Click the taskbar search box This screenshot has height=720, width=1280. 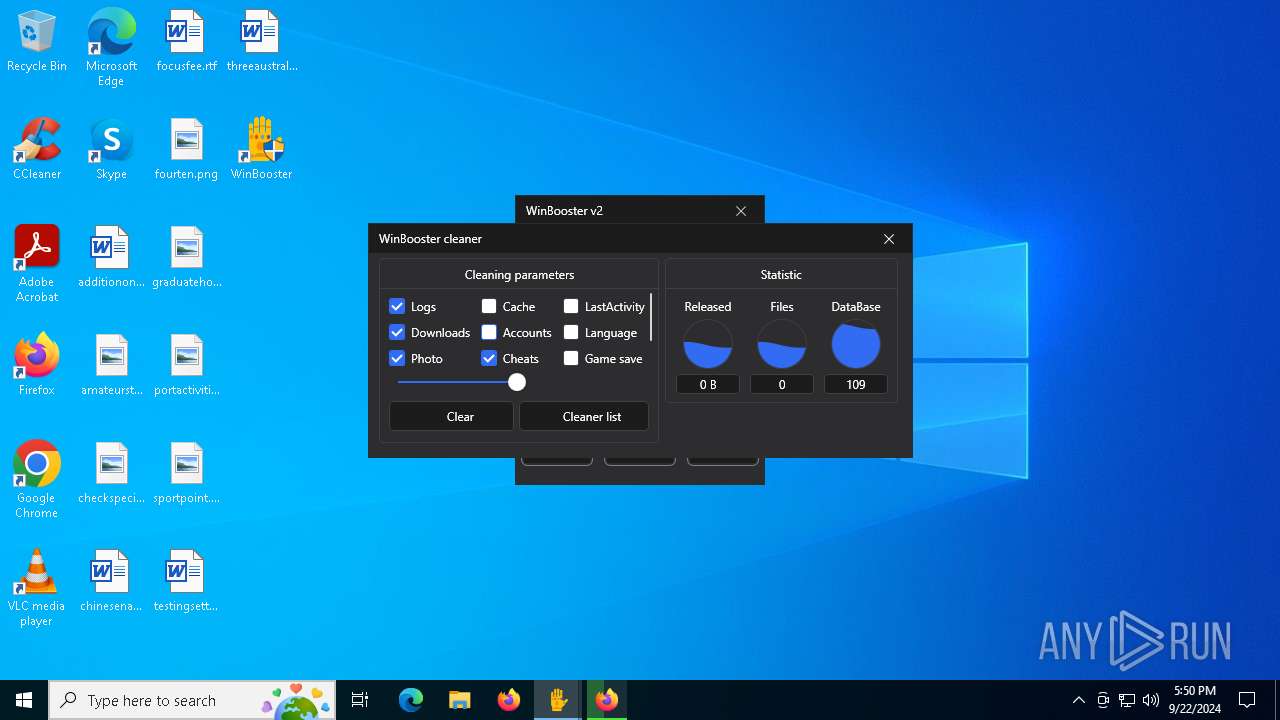click(194, 700)
